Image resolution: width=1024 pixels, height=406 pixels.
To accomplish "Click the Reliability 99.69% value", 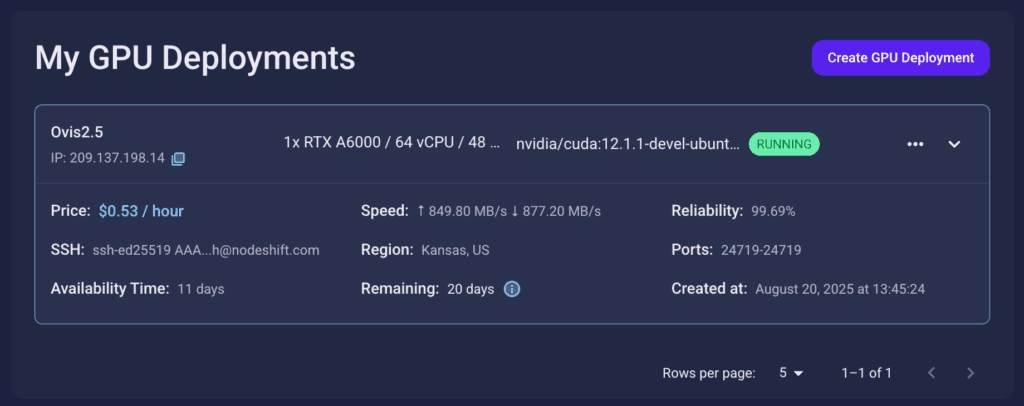I will (773, 211).
